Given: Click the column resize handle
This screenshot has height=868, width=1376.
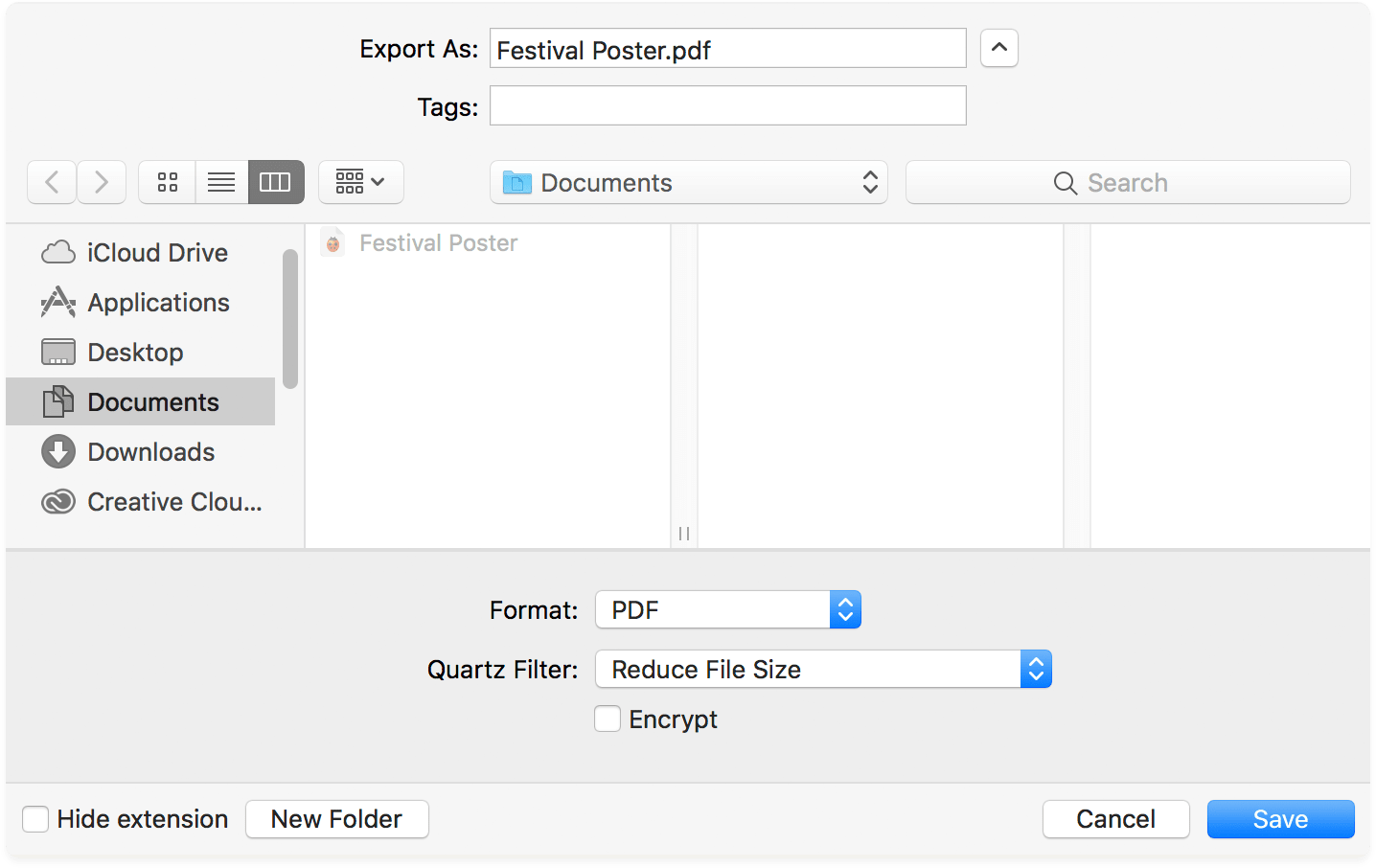Looking at the screenshot, I should point(684,534).
